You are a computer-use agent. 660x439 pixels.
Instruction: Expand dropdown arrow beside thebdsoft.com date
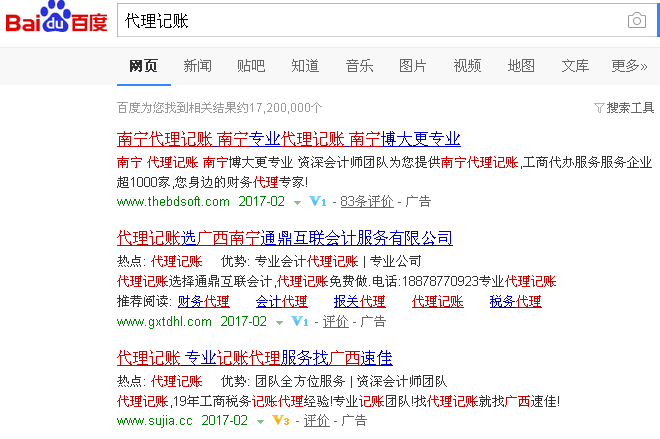click(x=297, y=202)
